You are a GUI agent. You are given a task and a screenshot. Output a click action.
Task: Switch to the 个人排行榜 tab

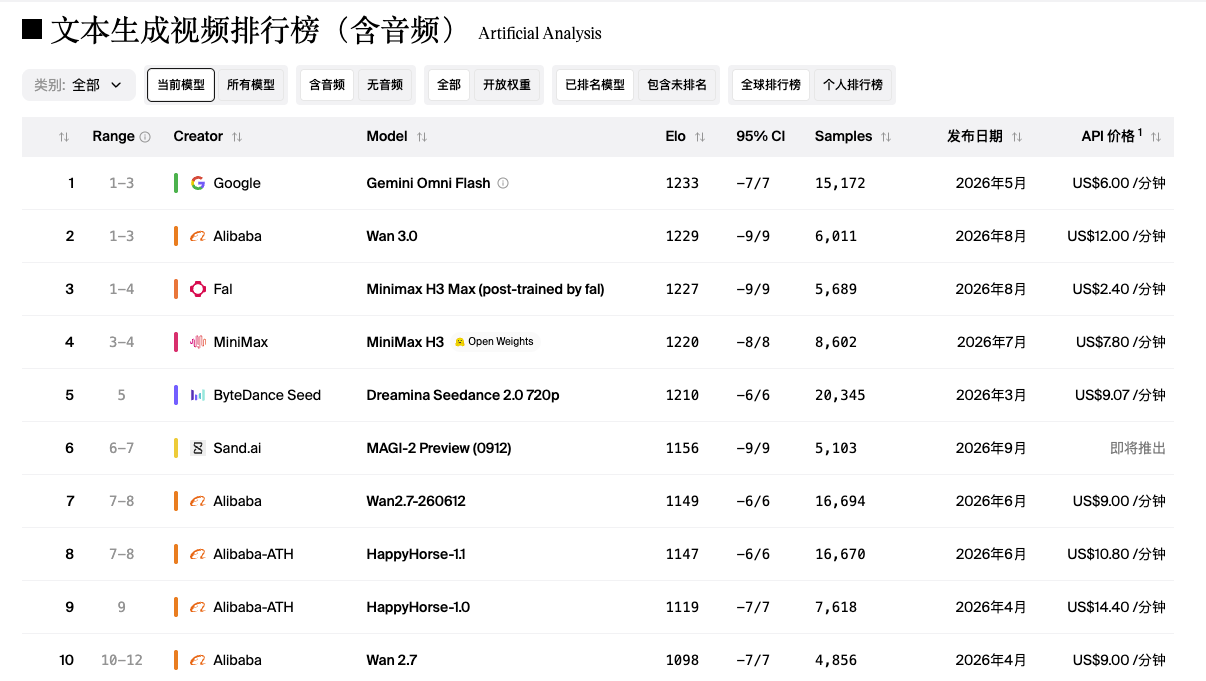coord(853,85)
